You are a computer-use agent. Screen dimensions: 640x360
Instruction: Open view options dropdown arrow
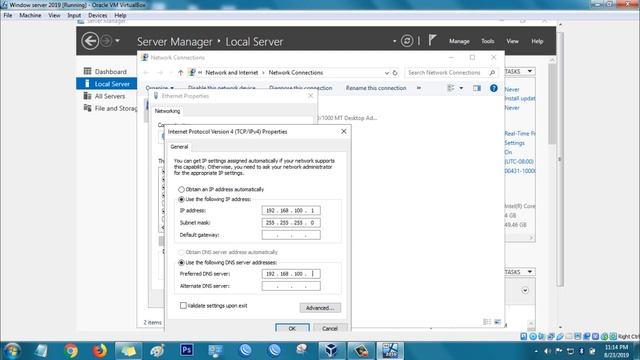coord(461,88)
